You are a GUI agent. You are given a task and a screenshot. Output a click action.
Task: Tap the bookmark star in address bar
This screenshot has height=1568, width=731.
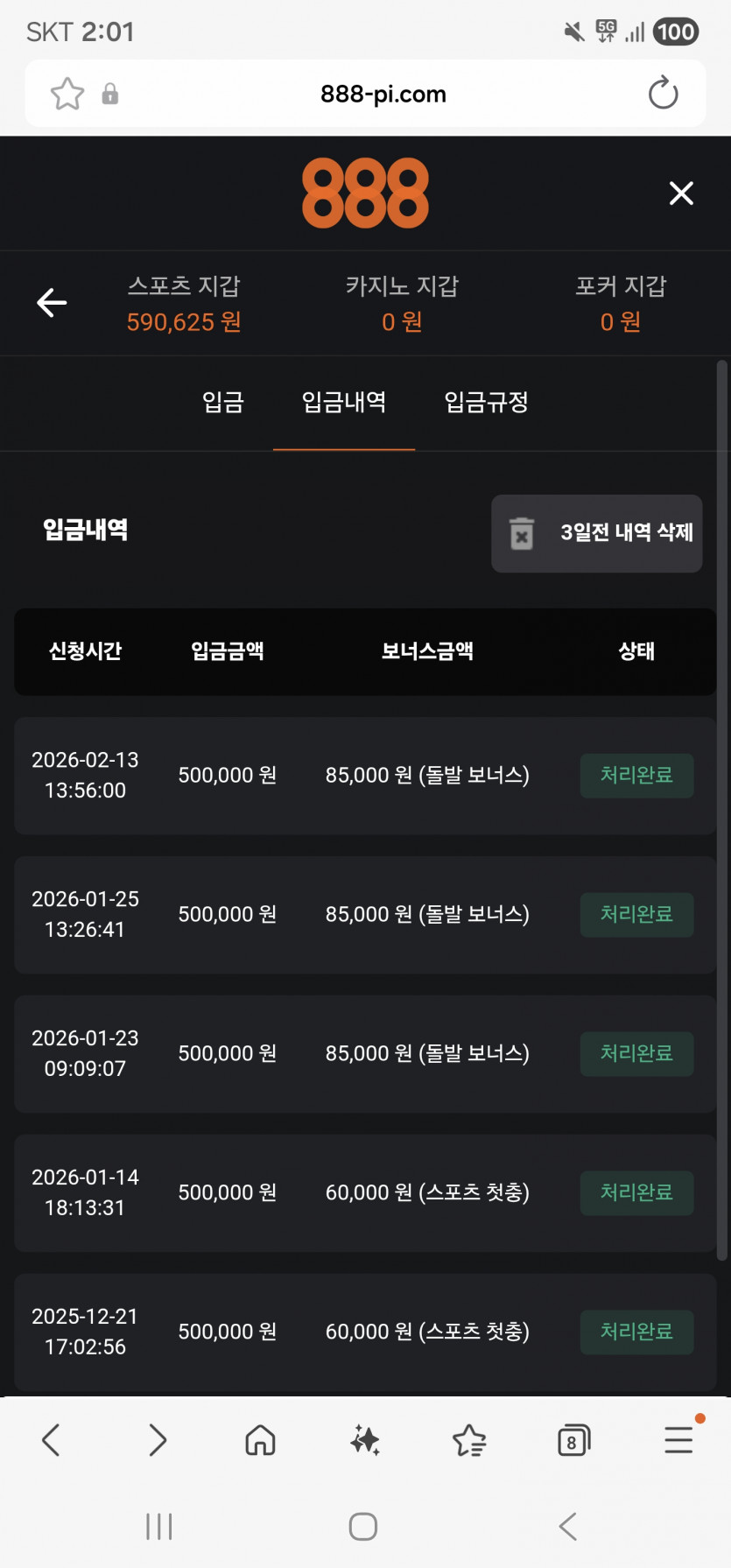point(67,94)
